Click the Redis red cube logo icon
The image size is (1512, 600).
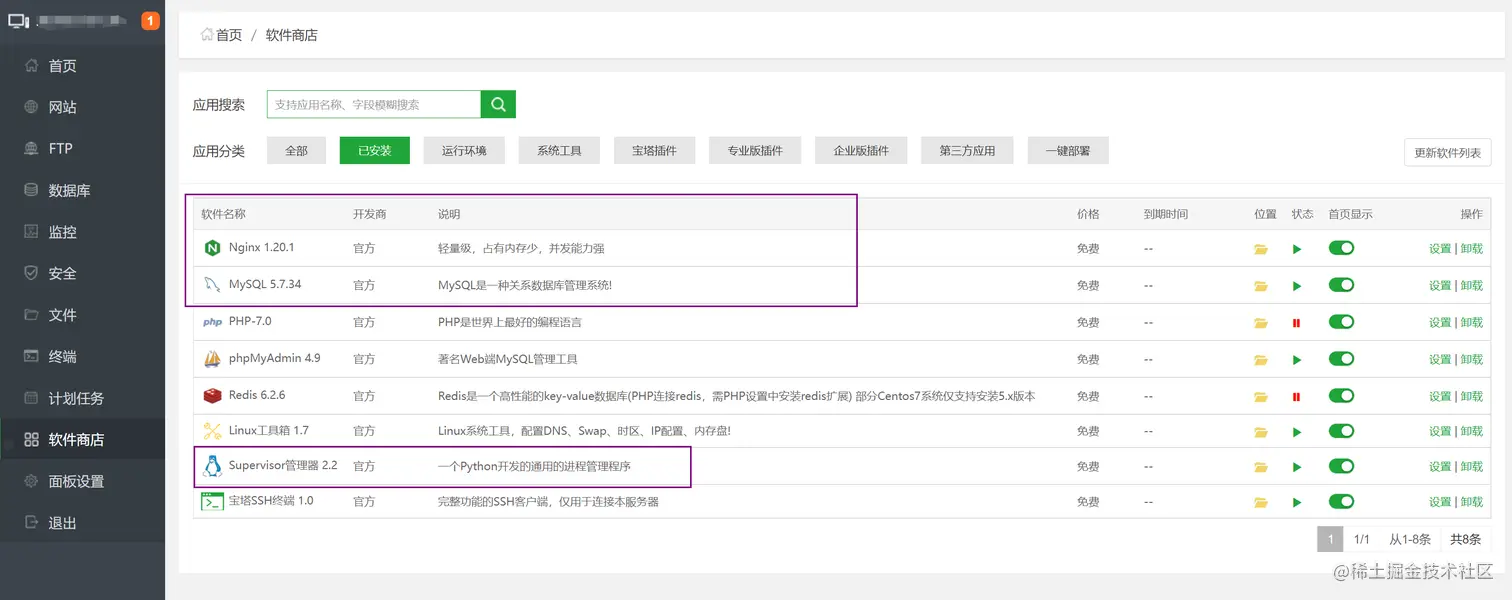212,396
